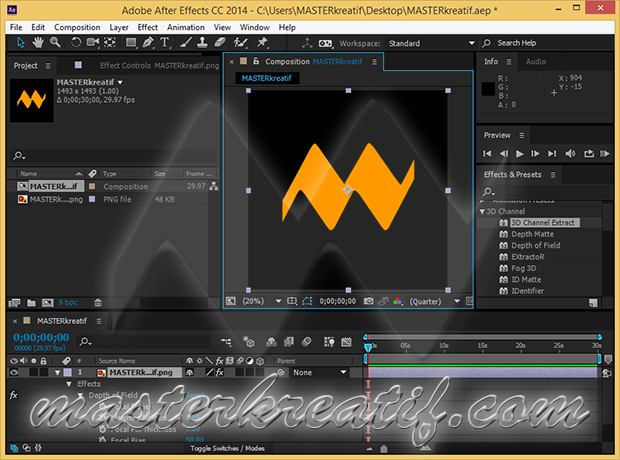Screen dimensions: 620x460
Task: Toggle the viewer lock icon on Composition tab
Action: point(256,61)
